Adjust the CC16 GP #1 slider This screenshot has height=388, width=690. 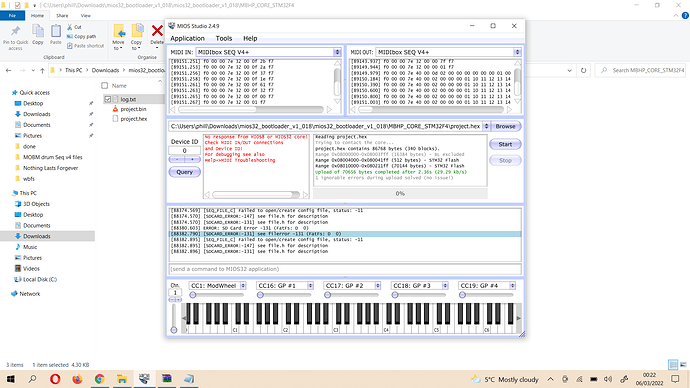285,295
